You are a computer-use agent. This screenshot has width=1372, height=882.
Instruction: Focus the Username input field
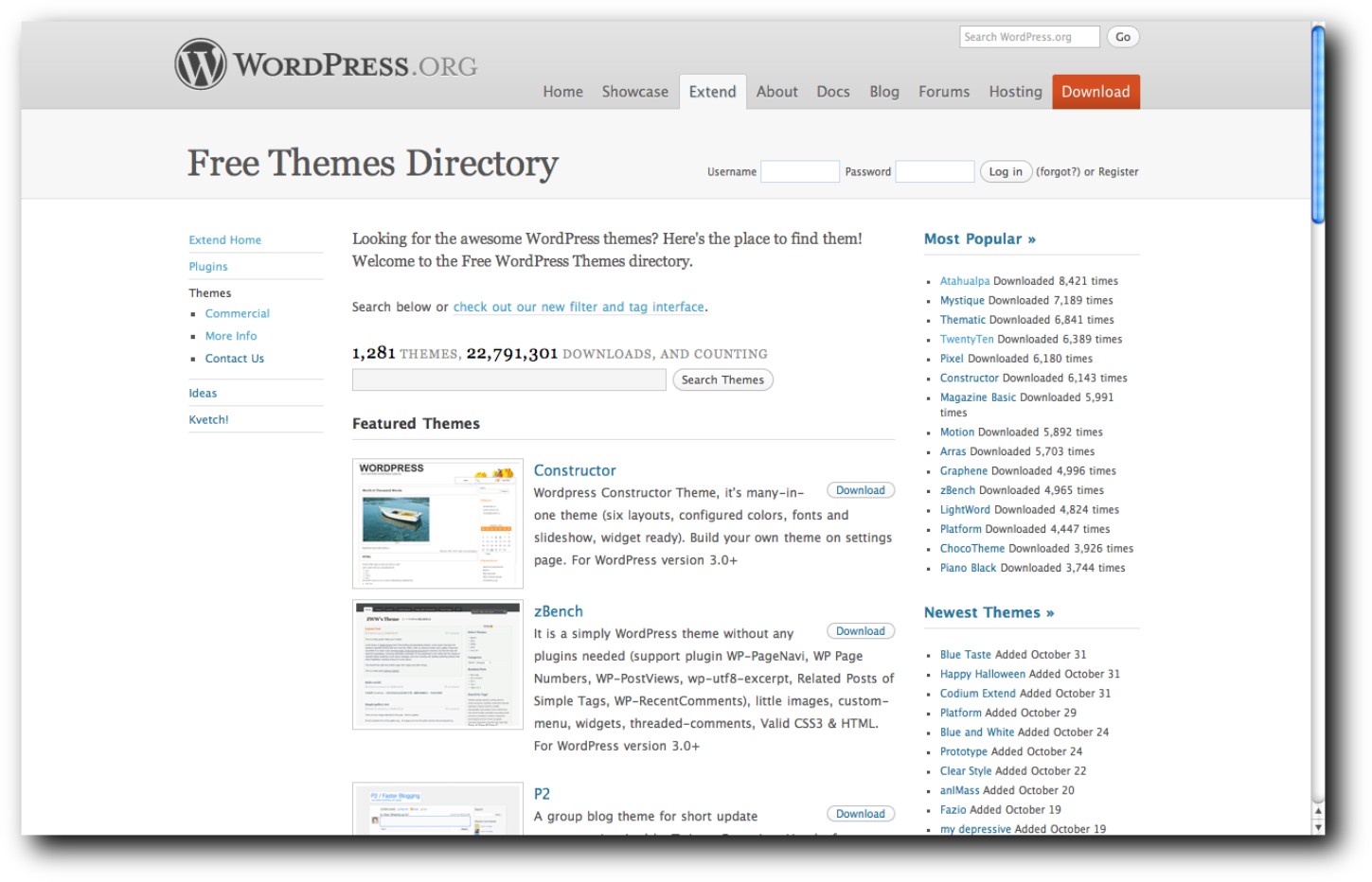(x=800, y=171)
